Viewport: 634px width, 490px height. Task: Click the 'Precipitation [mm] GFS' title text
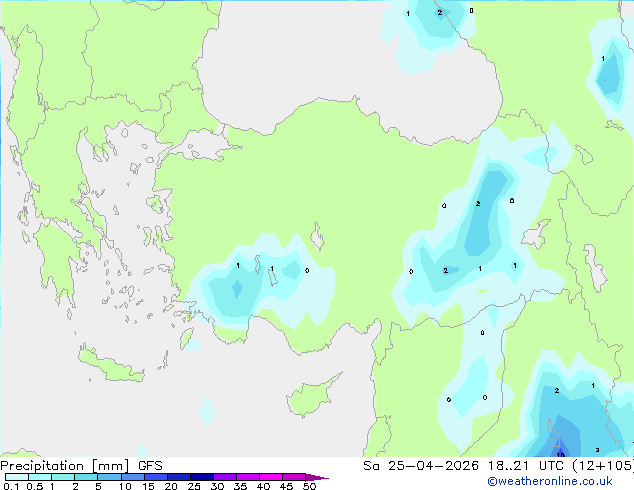coord(81,466)
